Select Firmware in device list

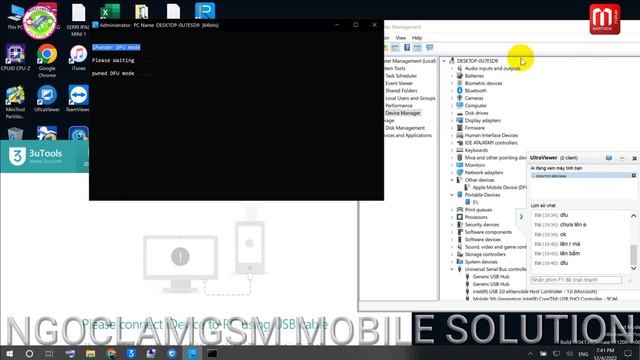click(475, 128)
